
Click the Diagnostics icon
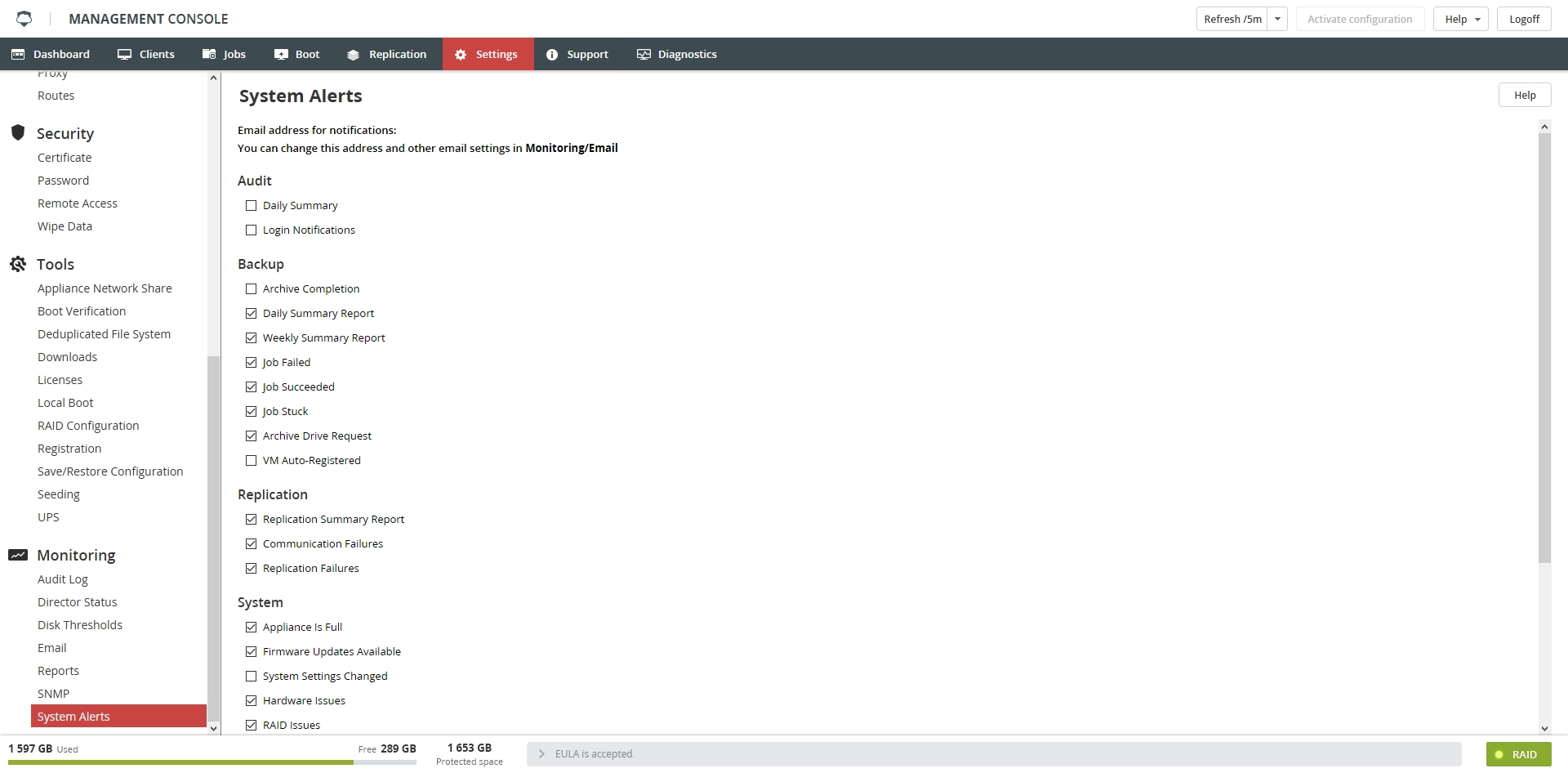click(x=644, y=54)
